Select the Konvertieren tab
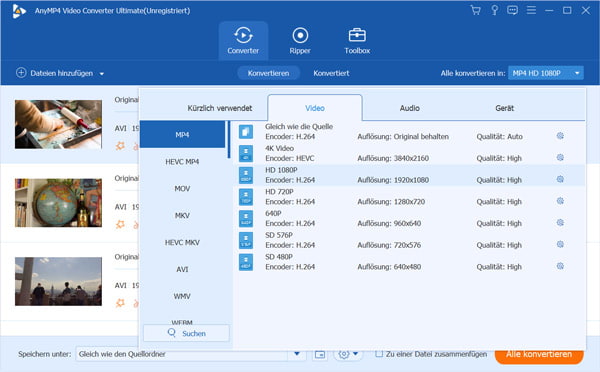Viewport: 600px width, 372px height. [x=268, y=73]
